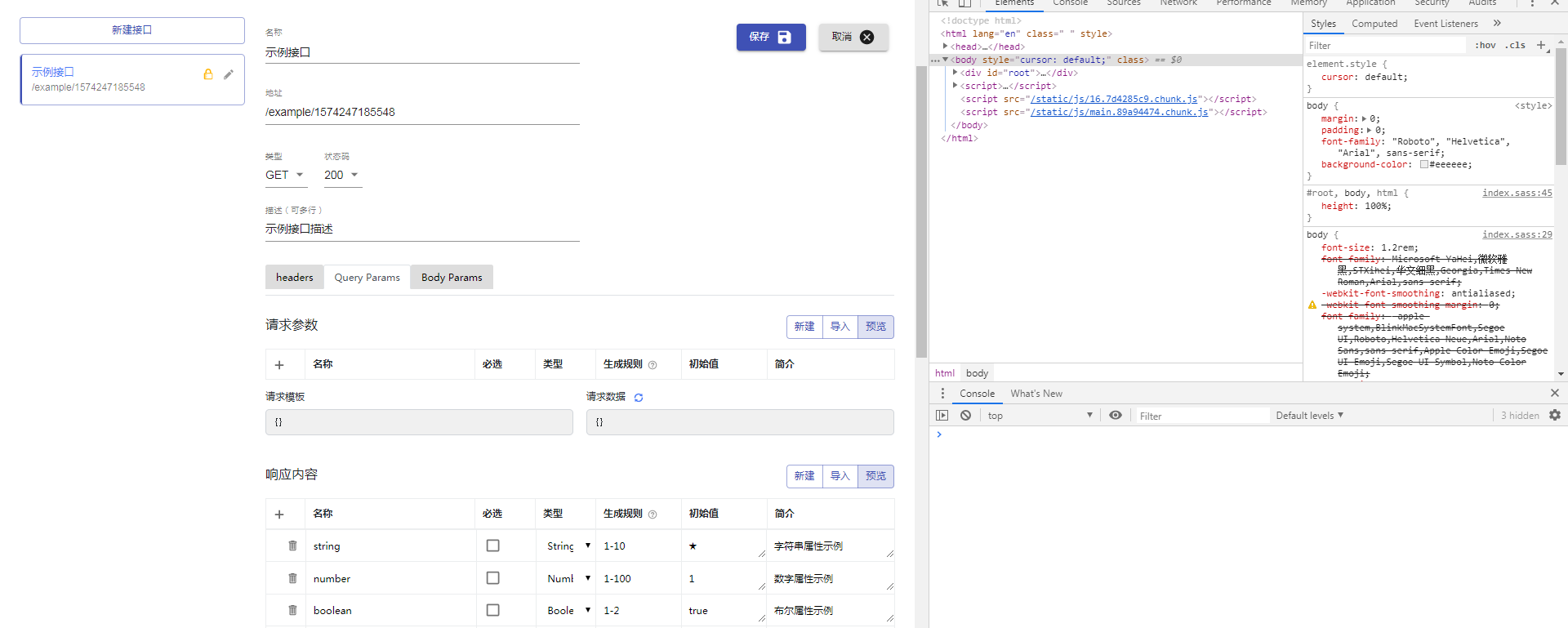Add new style rule plus icon

1541,45
